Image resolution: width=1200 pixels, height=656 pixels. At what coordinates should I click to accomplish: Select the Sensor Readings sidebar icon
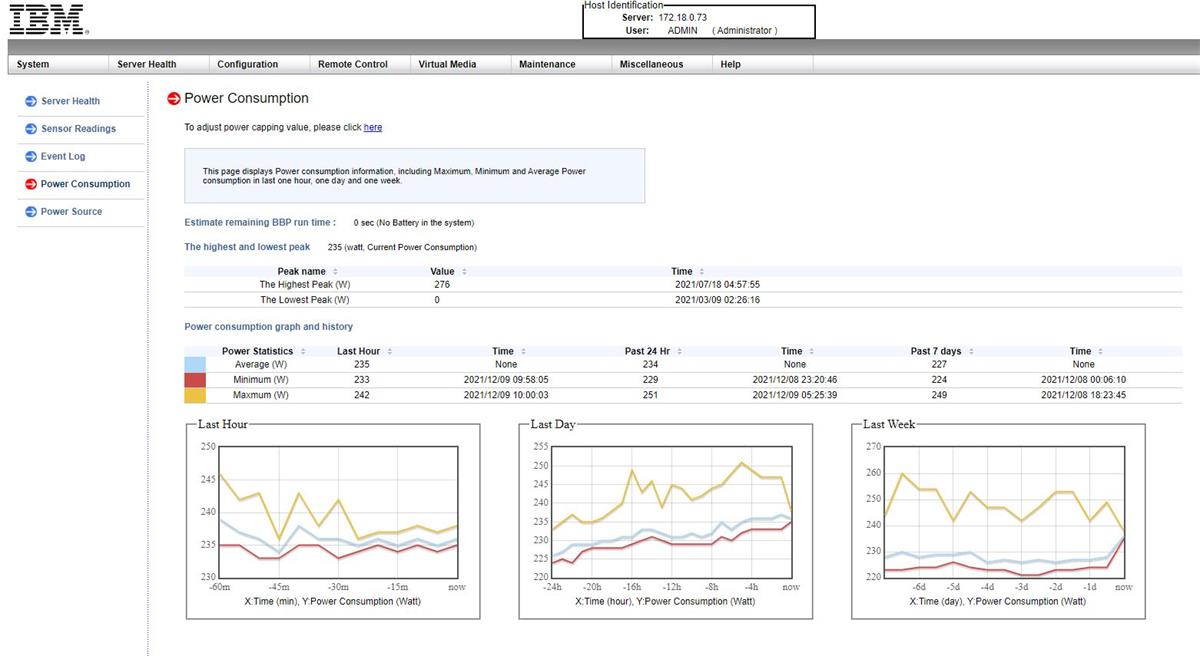[x=30, y=129]
